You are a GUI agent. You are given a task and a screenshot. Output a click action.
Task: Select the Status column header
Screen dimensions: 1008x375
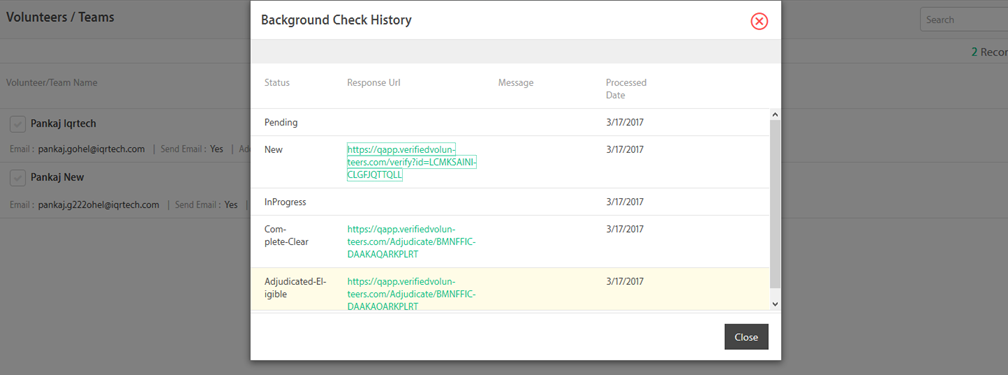tap(277, 83)
